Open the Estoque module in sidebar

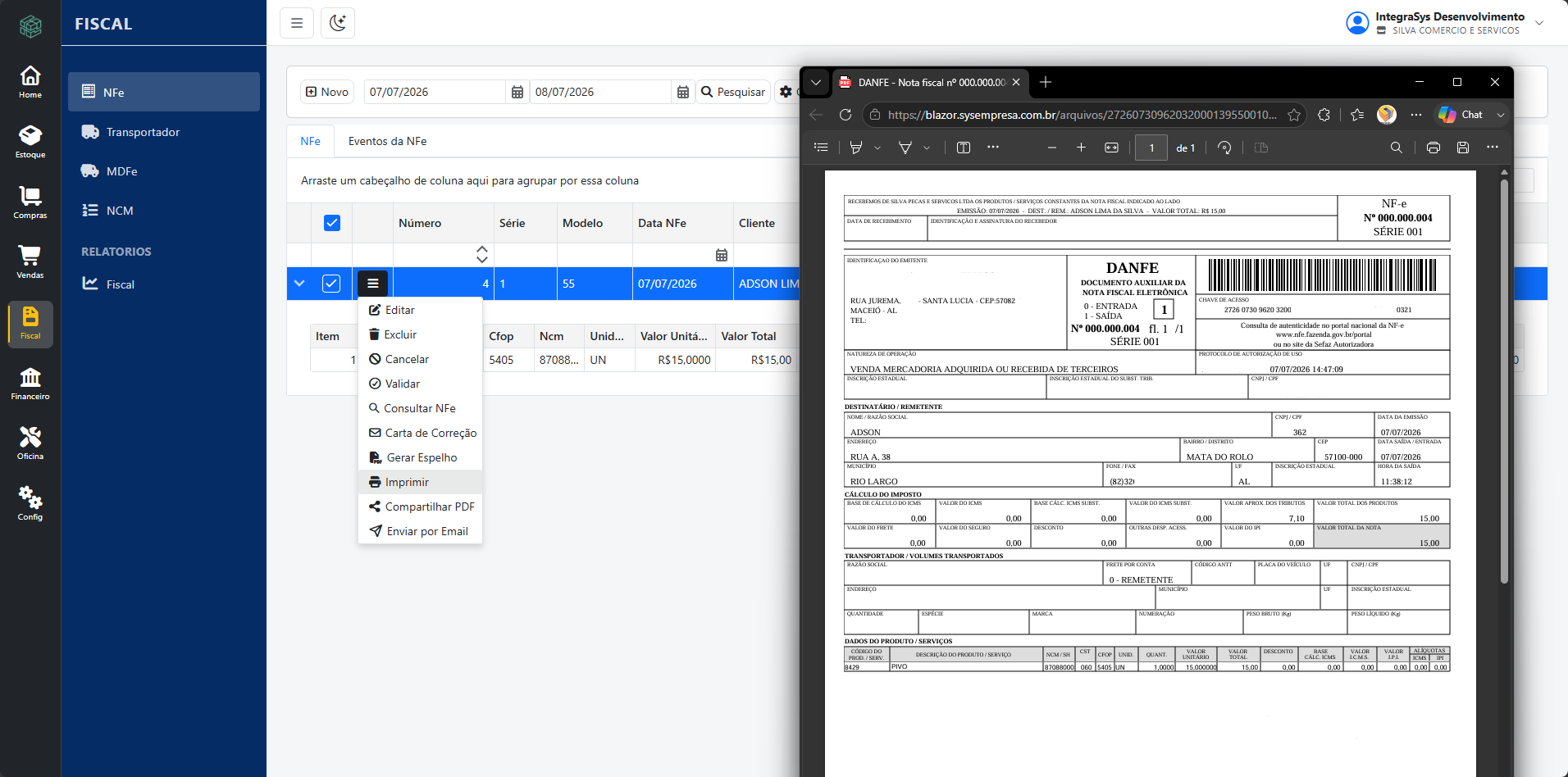[x=30, y=142]
